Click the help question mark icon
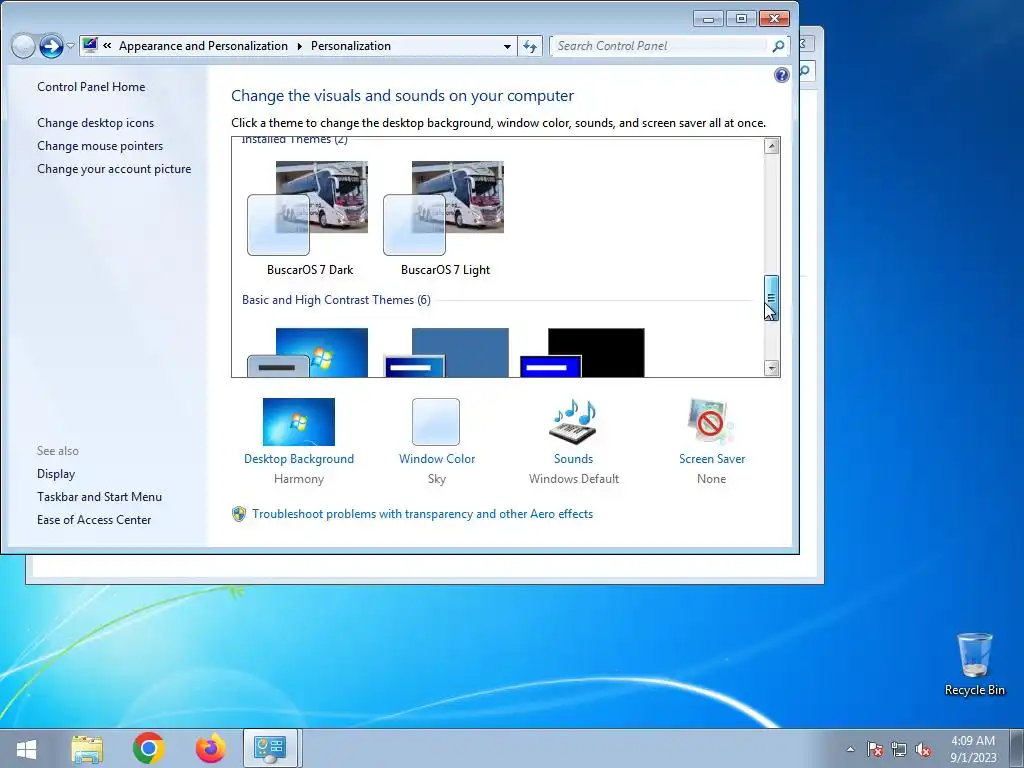Image resolution: width=1024 pixels, height=768 pixels. [781, 75]
